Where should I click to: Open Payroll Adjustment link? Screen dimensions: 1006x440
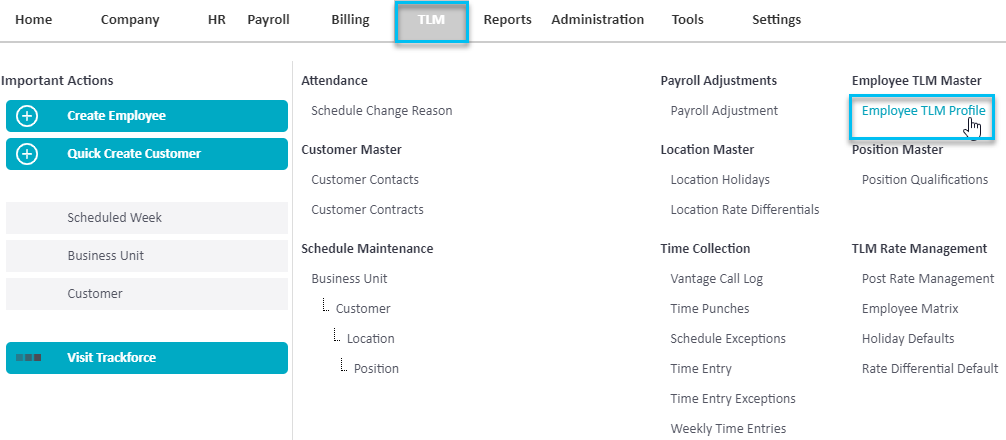[x=724, y=111]
